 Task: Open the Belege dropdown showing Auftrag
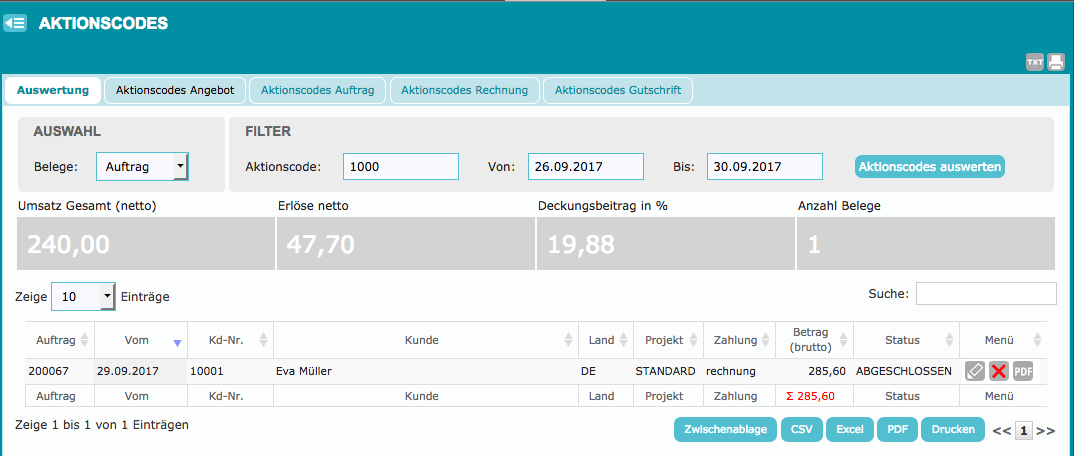coord(142,167)
